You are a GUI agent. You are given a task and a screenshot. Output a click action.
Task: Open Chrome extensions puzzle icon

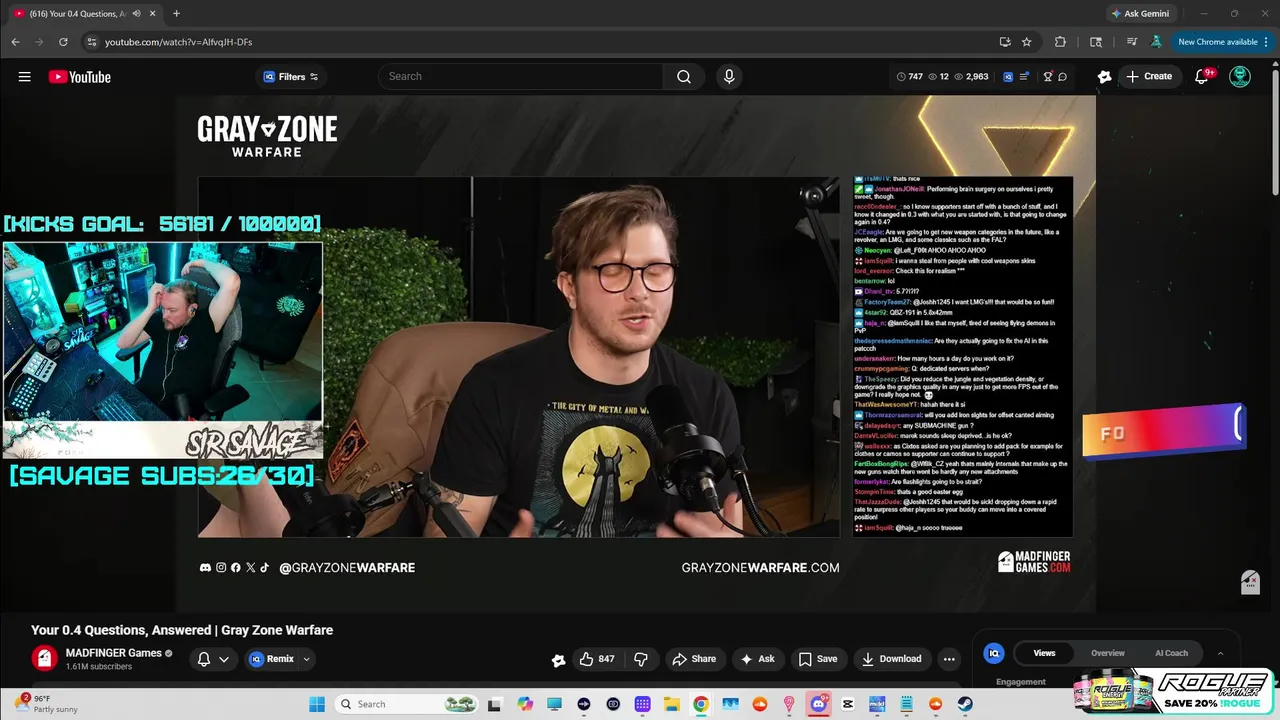point(1060,42)
